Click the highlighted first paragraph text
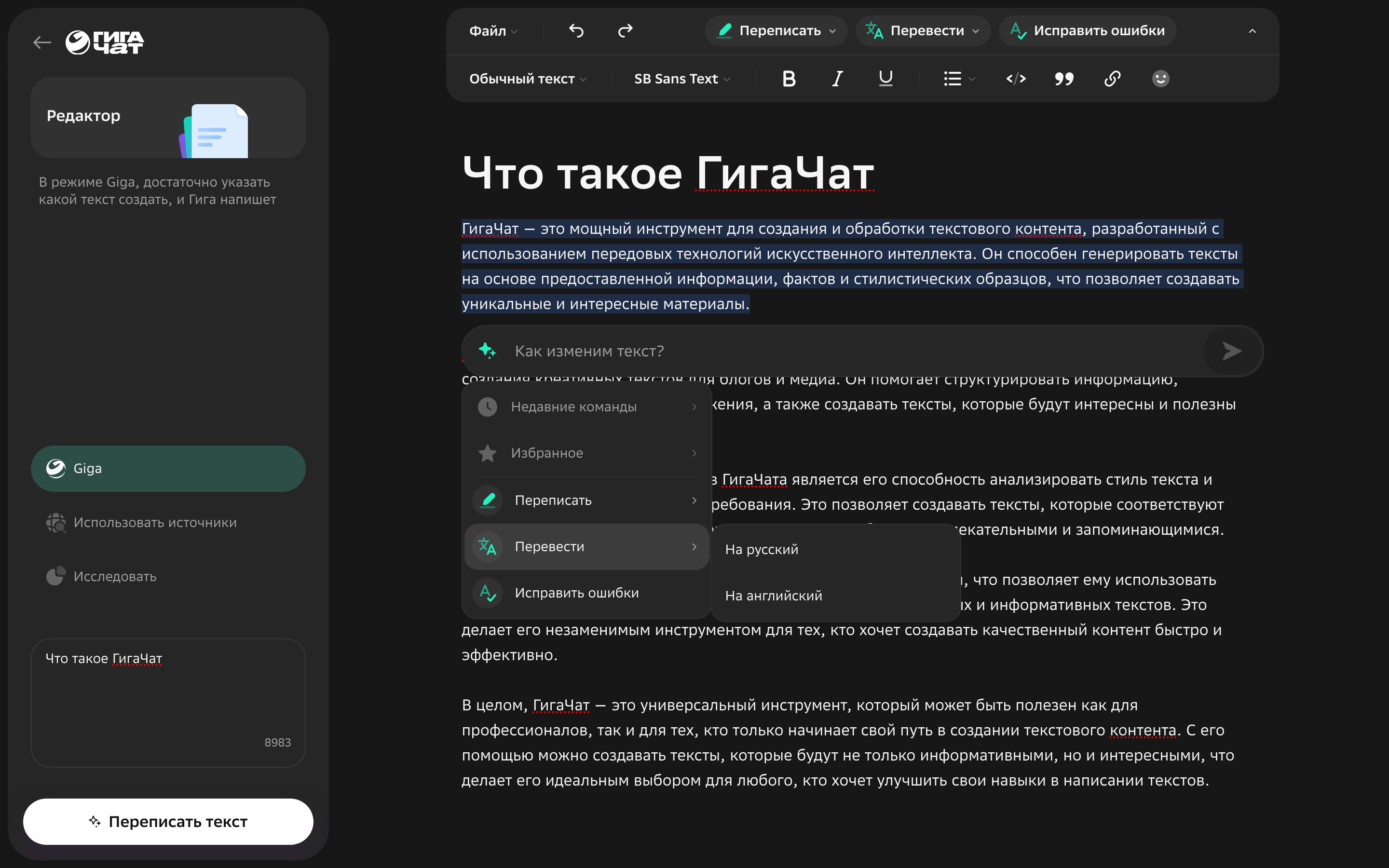The image size is (1389, 868). click(852, 266)
